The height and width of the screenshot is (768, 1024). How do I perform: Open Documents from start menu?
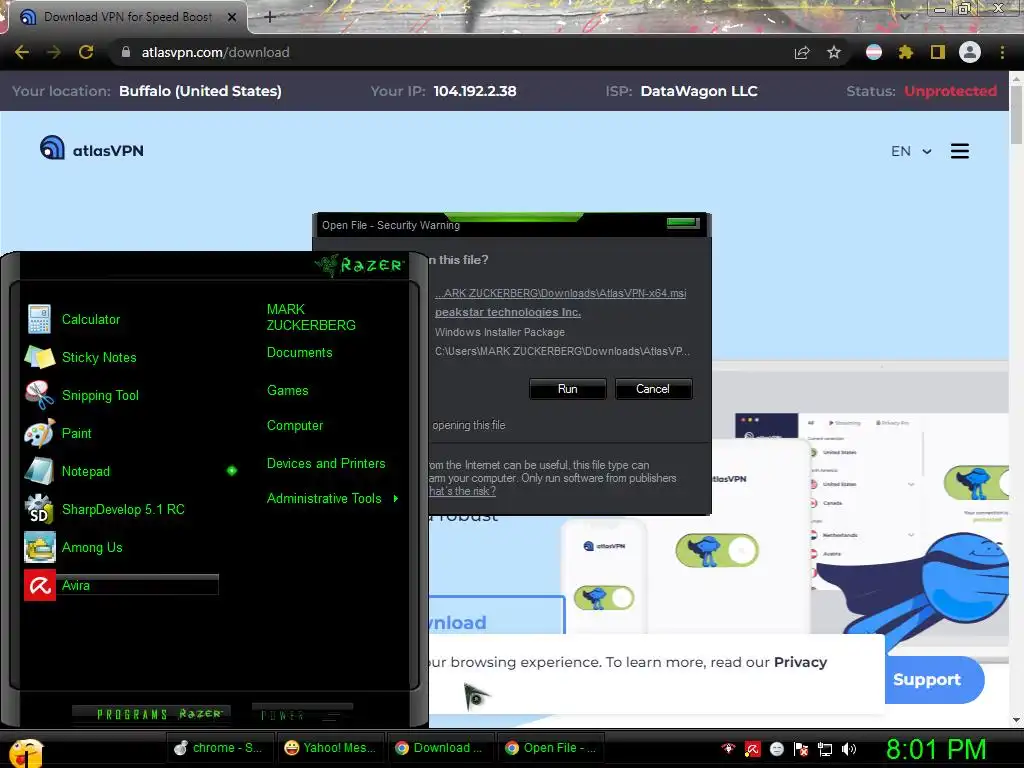coord(300,353)
